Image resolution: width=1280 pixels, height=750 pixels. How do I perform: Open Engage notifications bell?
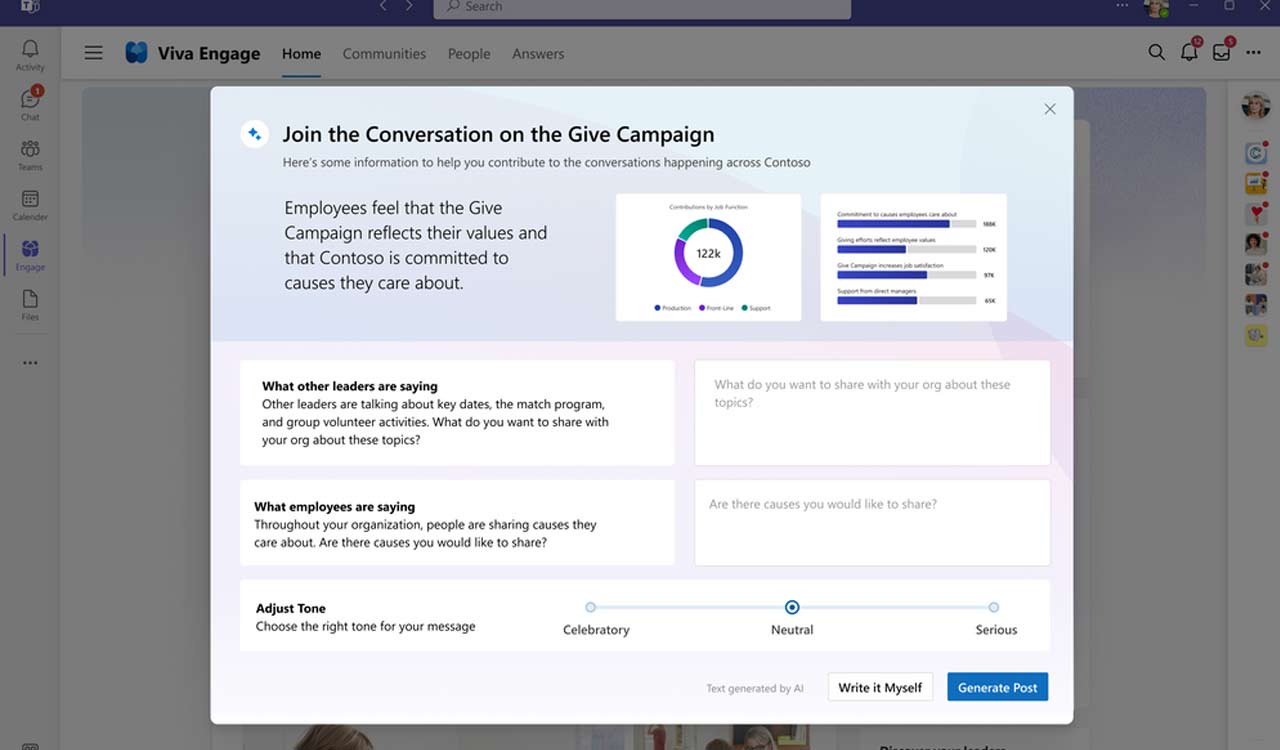[x=1189, y=52]
